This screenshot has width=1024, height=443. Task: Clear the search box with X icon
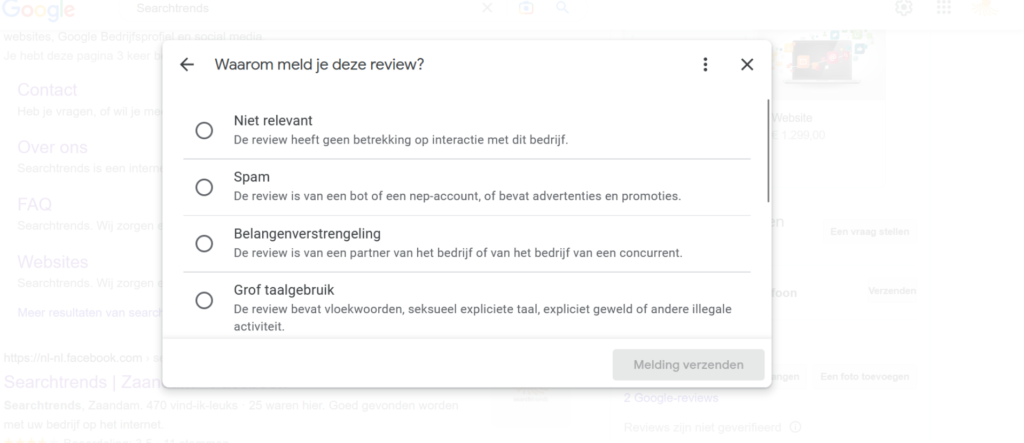[487, 8]
